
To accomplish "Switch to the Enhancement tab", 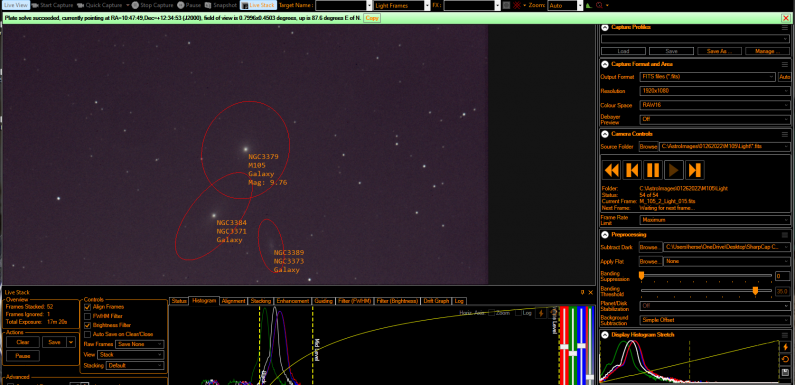I will [x=293, y=301].
